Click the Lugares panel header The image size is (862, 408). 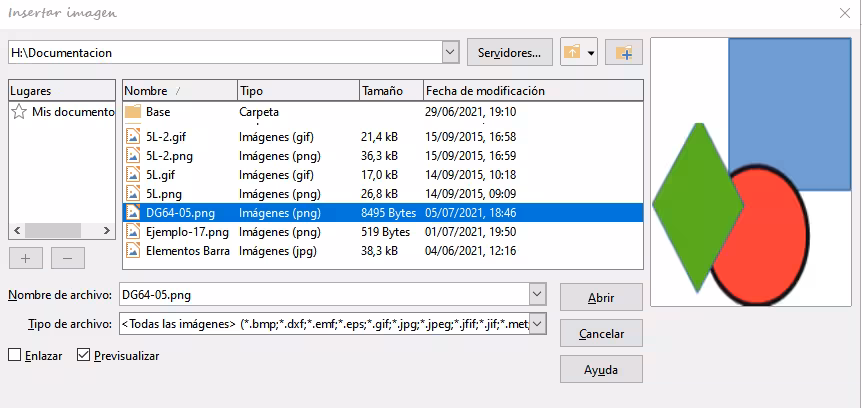point(62,91)
